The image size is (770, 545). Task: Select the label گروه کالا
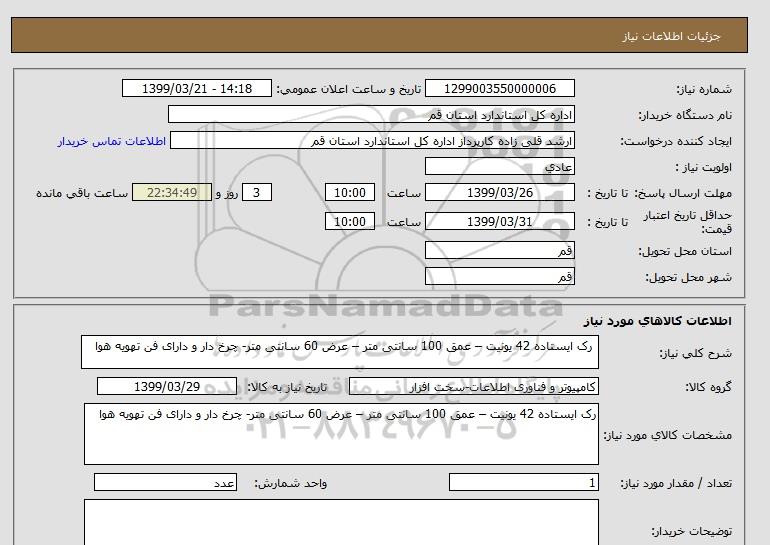(x=709, y=387)
